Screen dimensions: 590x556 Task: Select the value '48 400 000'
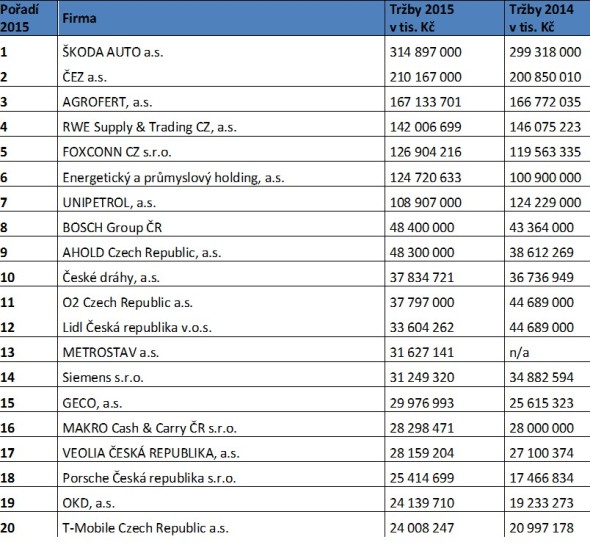pyautogui.click(x=422, y=227)
